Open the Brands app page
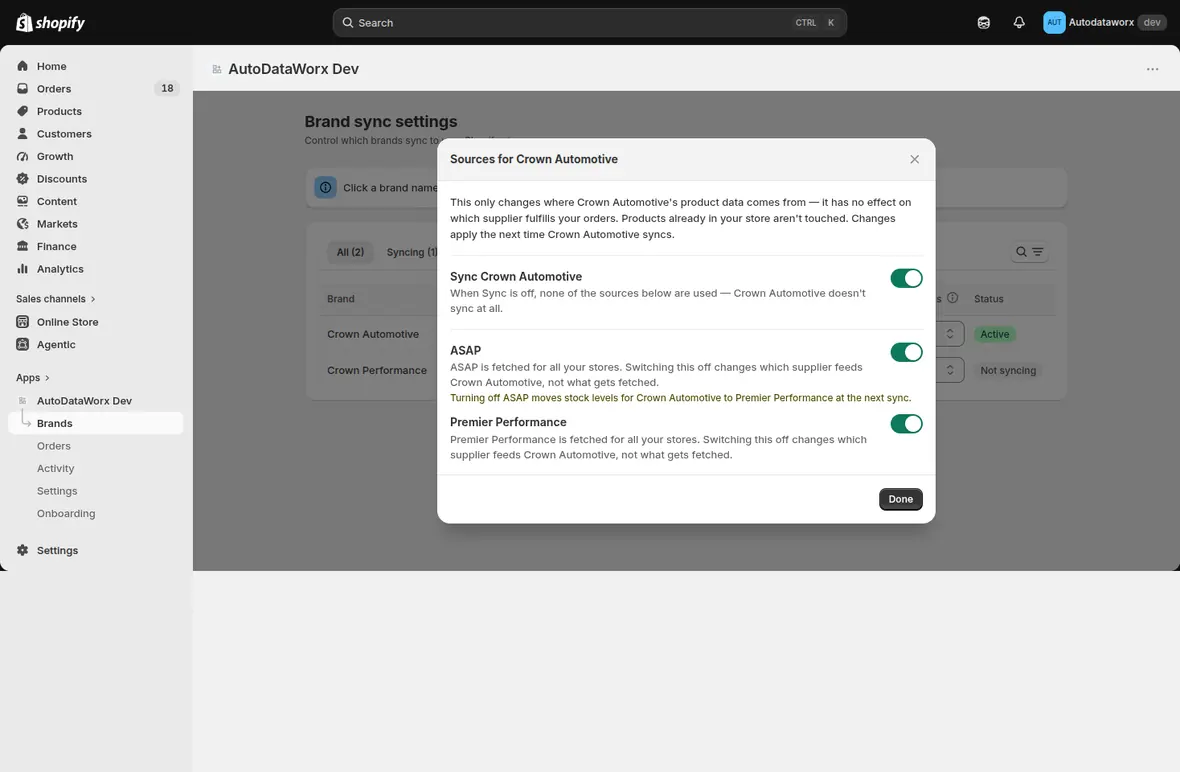Screen dimensions: 1180x772 (96, 424)
